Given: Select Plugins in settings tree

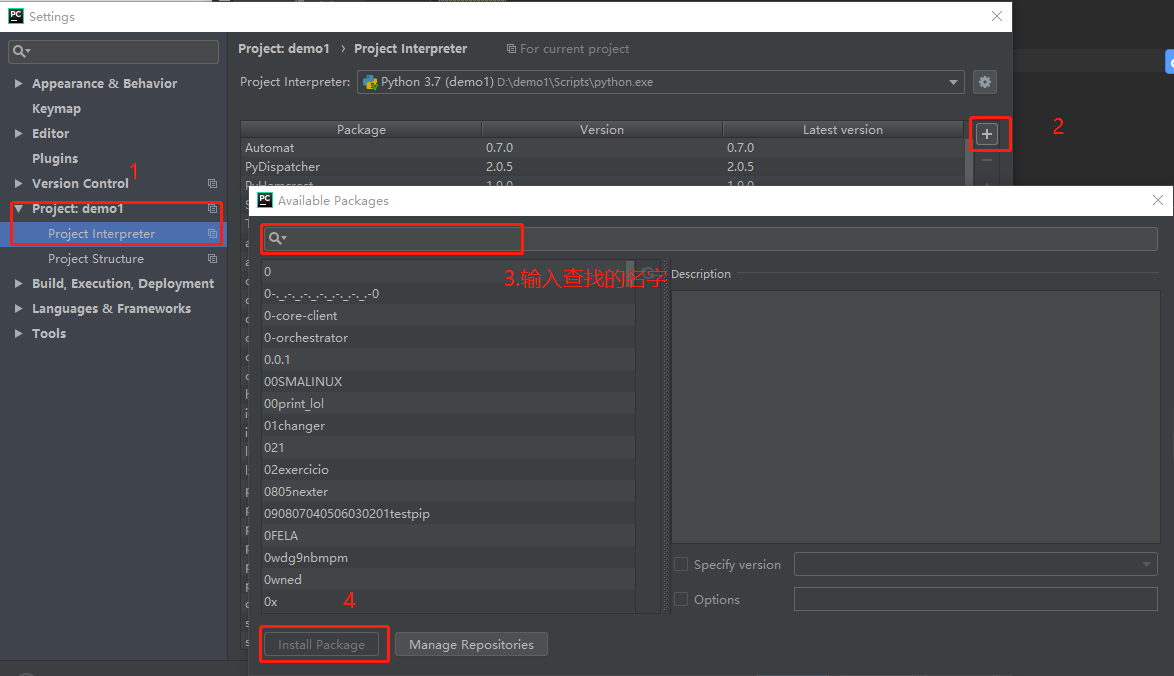Looking at the screenshot, I should [x=55, y=158].
